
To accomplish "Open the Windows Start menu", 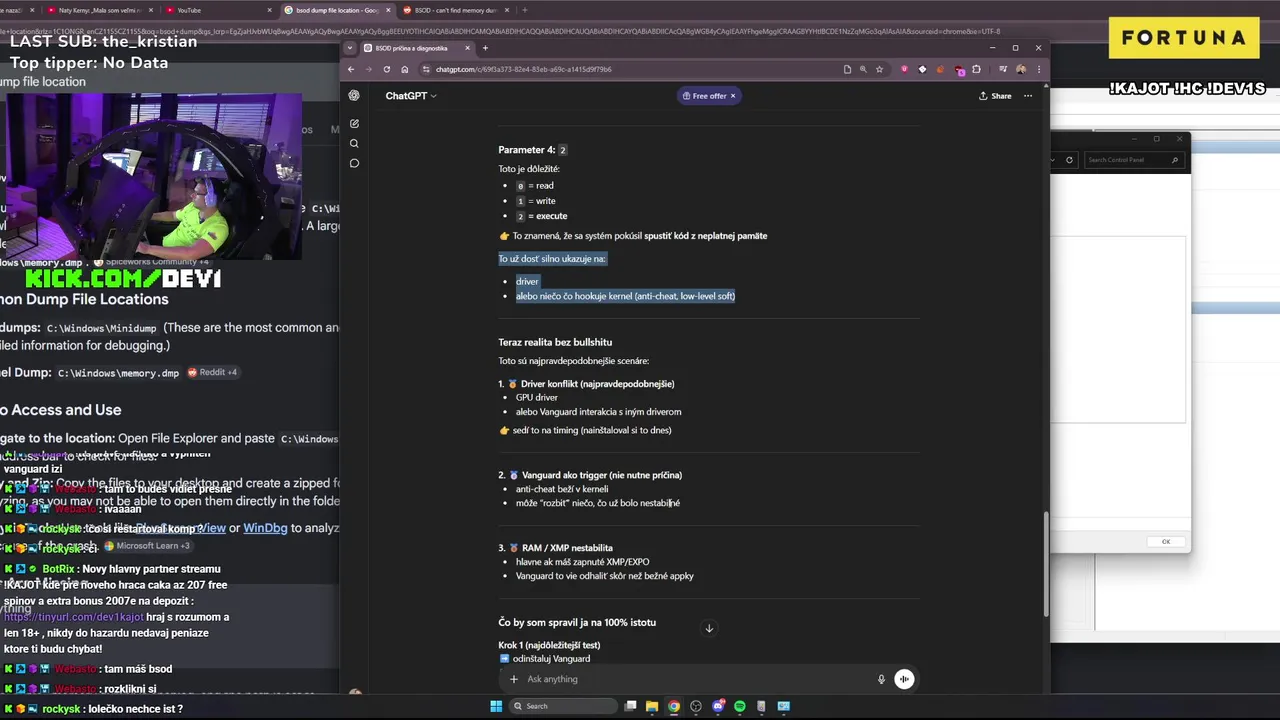I will pyautogui.click(x=496, y=706).
